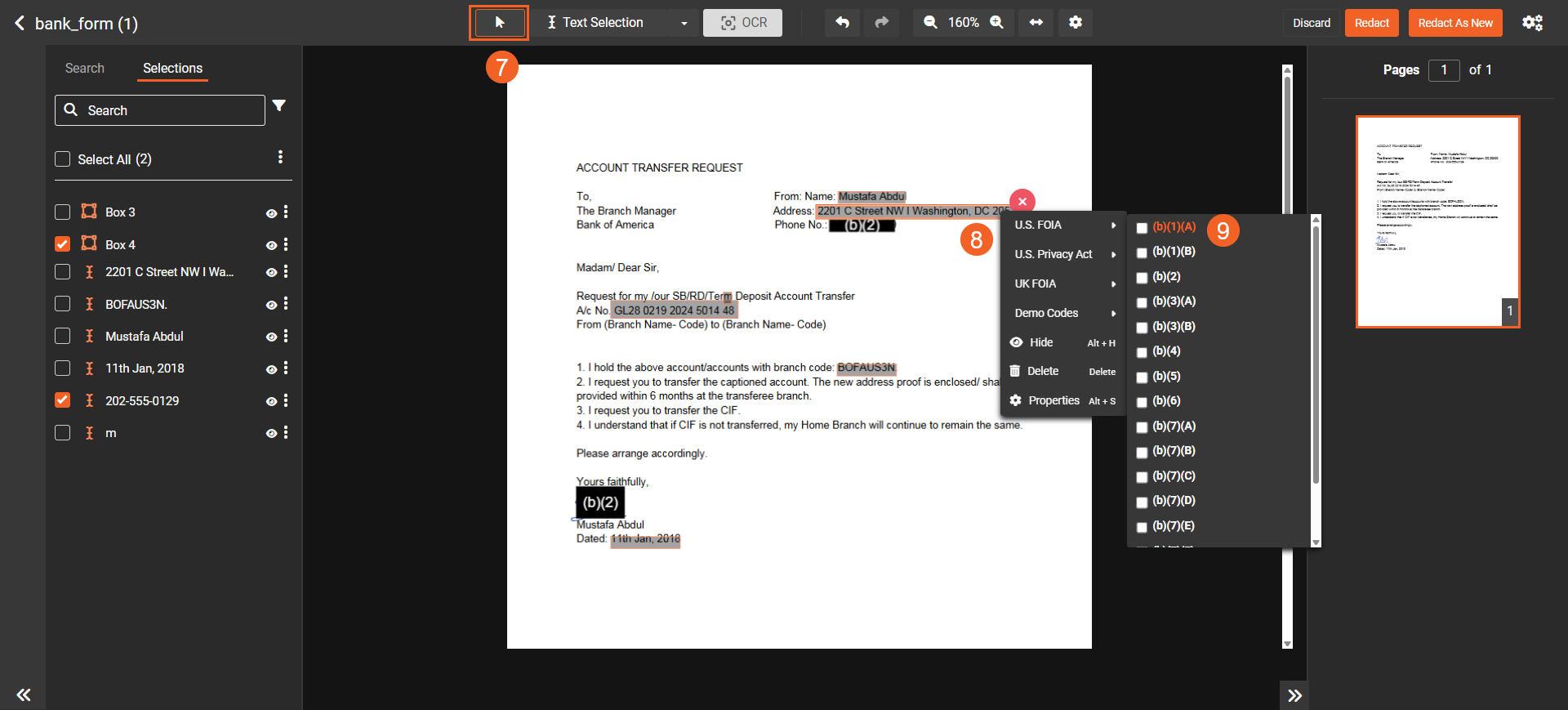This screenshot has width=1568, height=710.
Task: Select the arrow pointer tool
Action: coord(499,23)
